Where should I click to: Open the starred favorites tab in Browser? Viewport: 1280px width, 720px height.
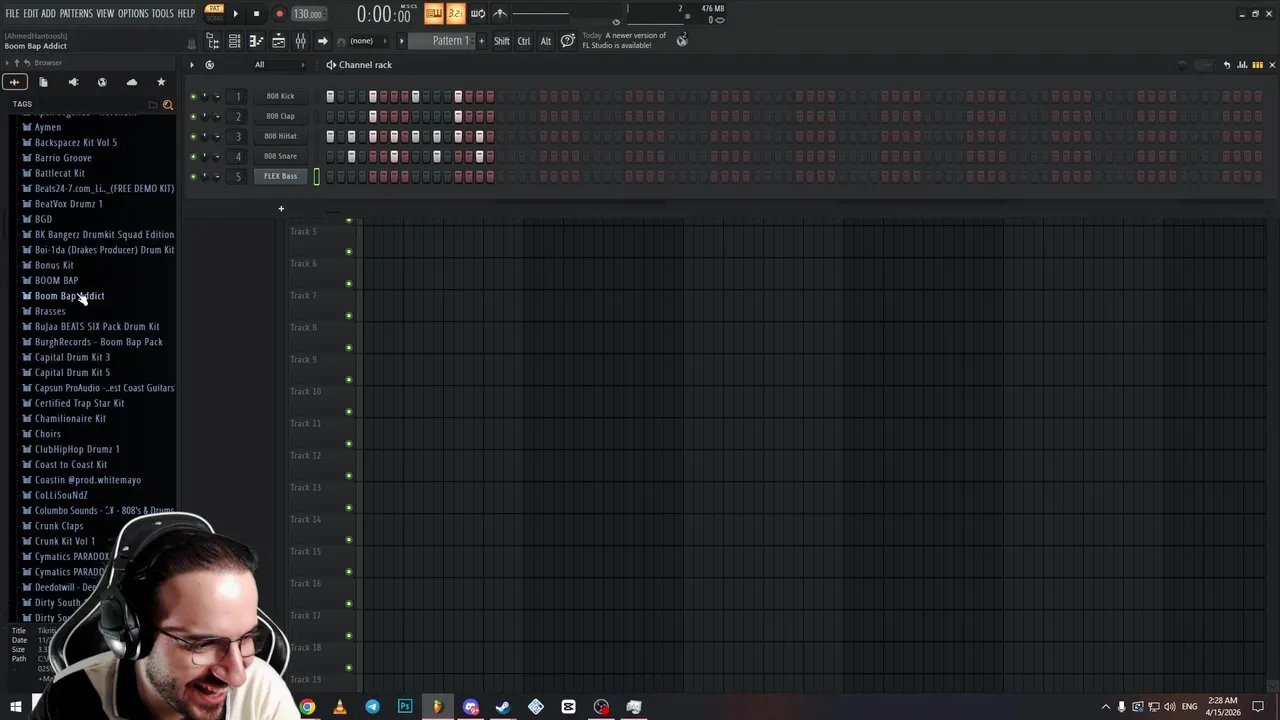point(161,82)
